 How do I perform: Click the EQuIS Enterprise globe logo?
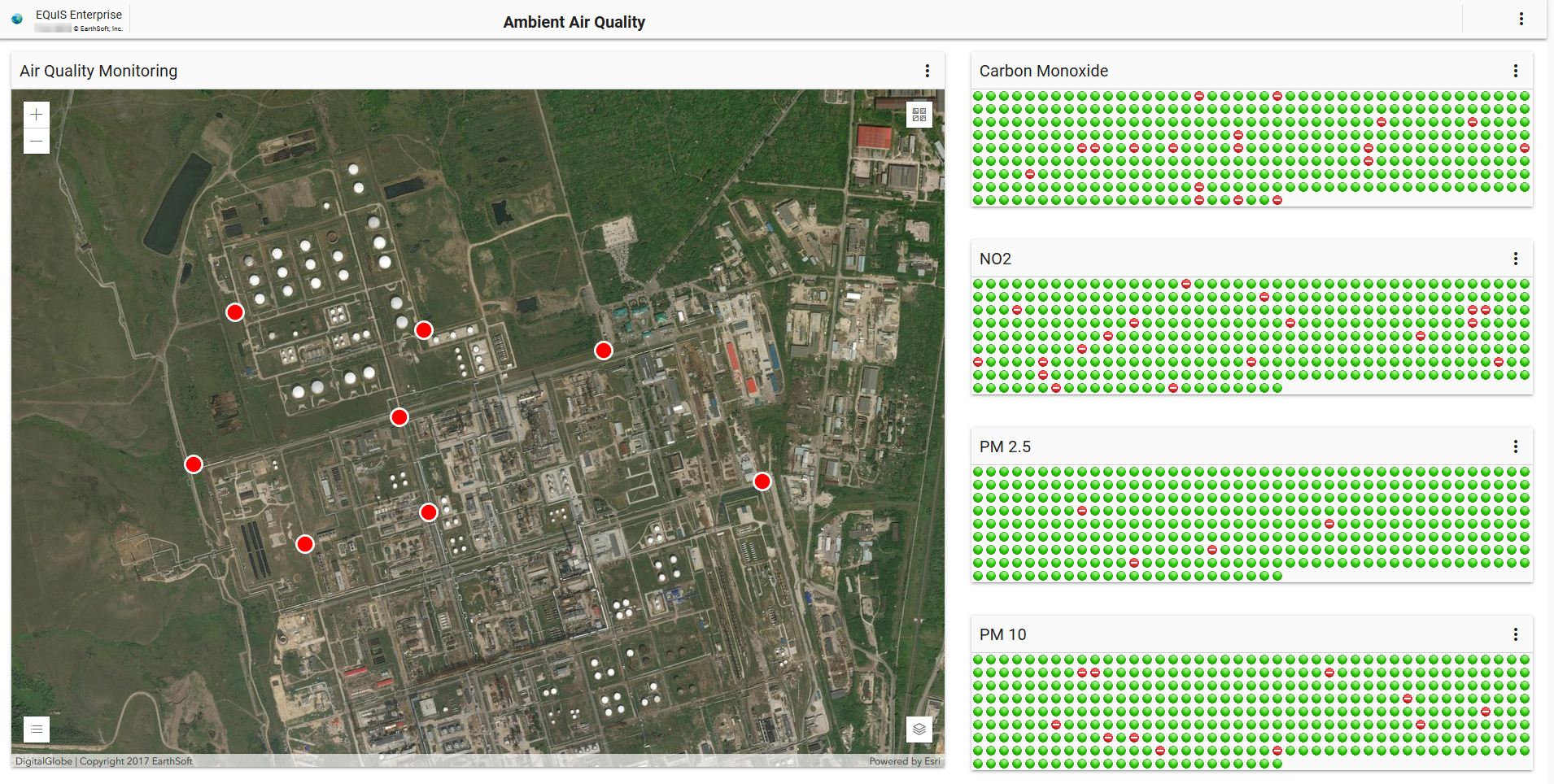tap(17, 19)
